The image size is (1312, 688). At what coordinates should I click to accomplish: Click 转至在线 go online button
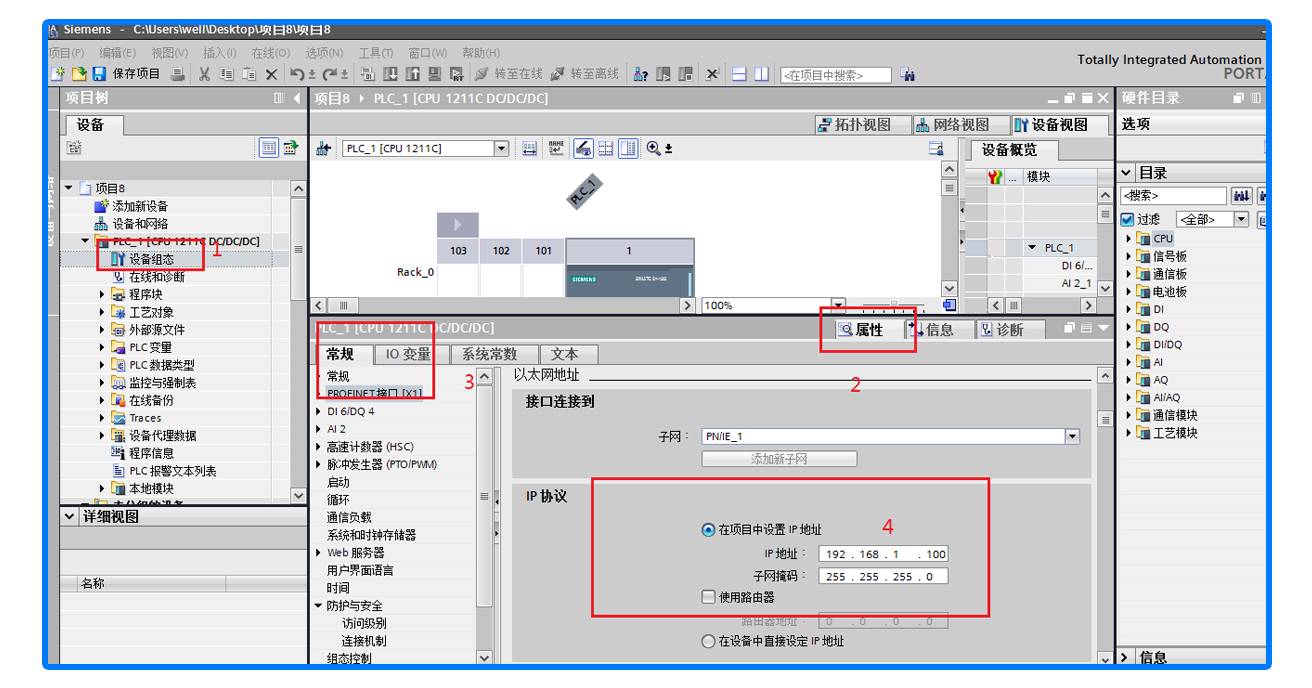[x=509, y=74]
